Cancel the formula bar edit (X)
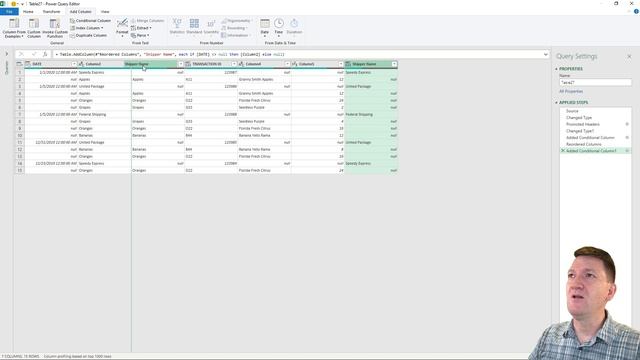Screen dimensions: 640x360 pos(21,54)
